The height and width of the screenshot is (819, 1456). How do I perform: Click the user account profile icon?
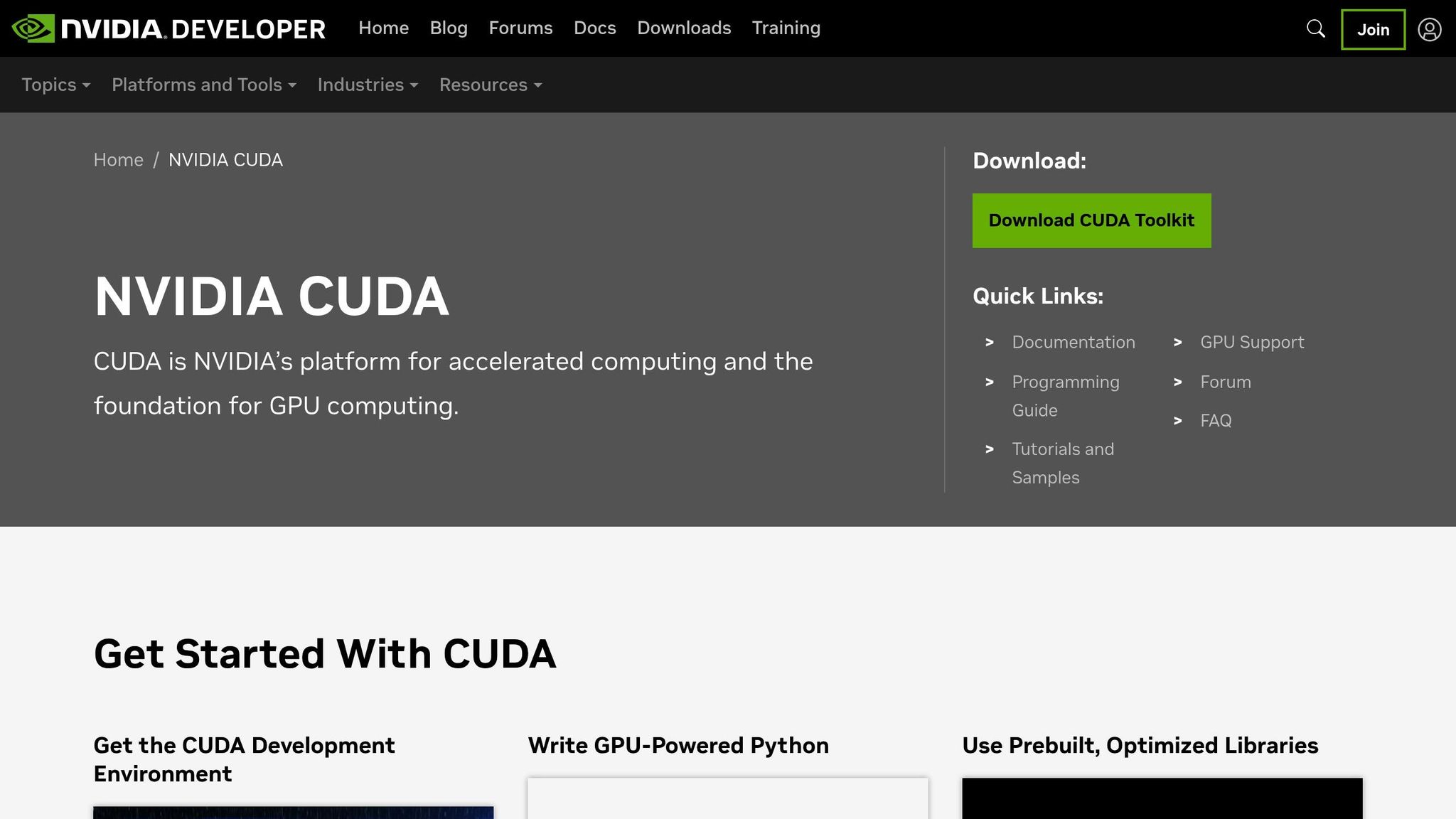tap(1429, 29)
